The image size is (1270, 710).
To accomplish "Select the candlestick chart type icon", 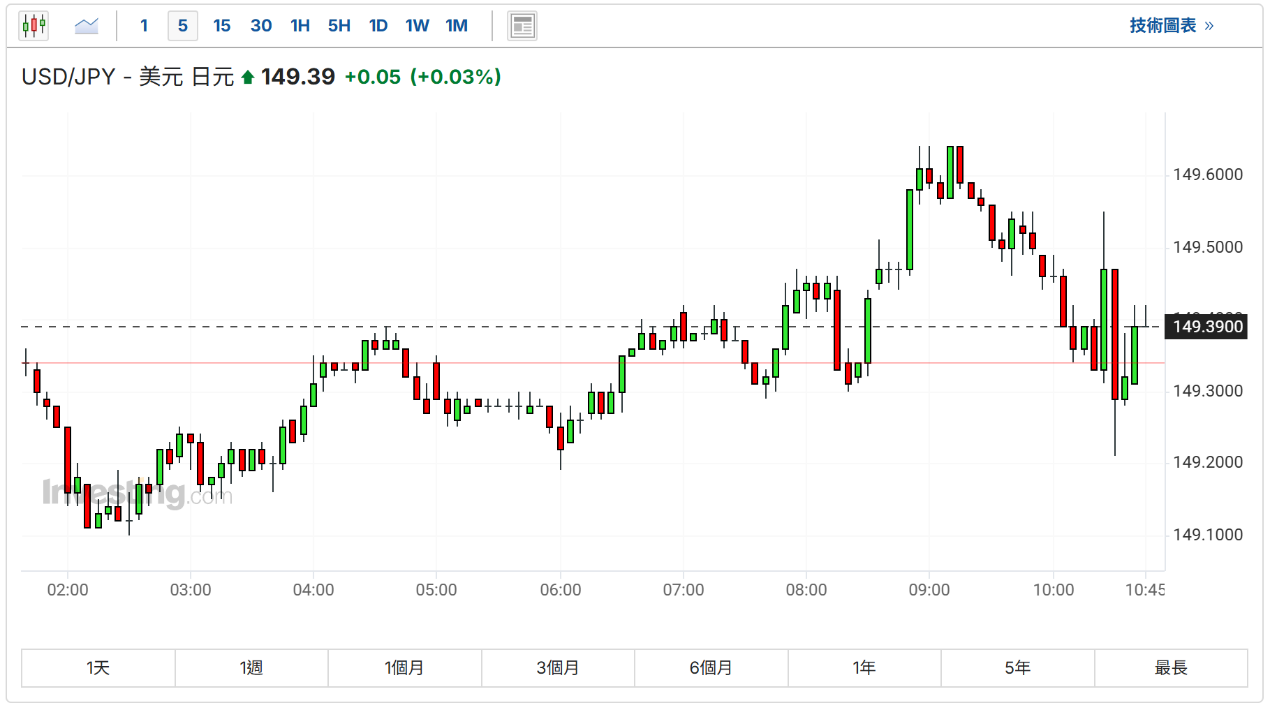I will 34,25.
